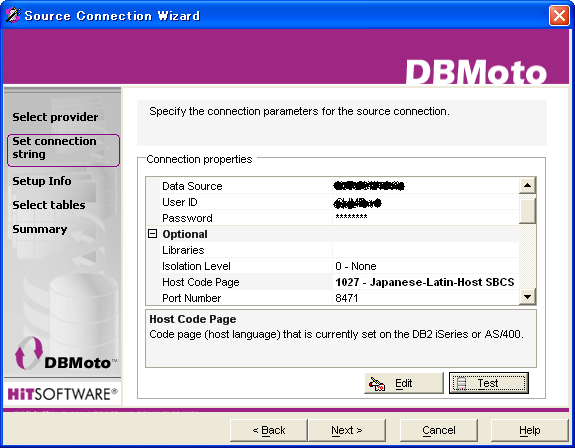Select the Data Source value field

(425, 186)
